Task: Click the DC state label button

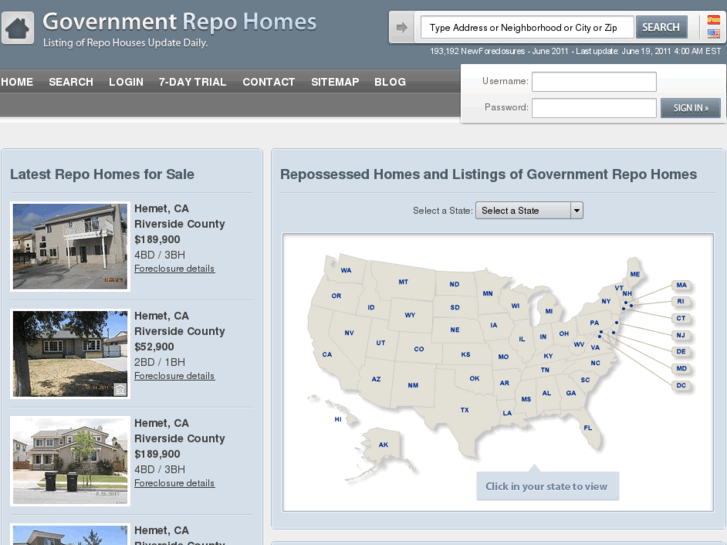Action: pos(681,385)
